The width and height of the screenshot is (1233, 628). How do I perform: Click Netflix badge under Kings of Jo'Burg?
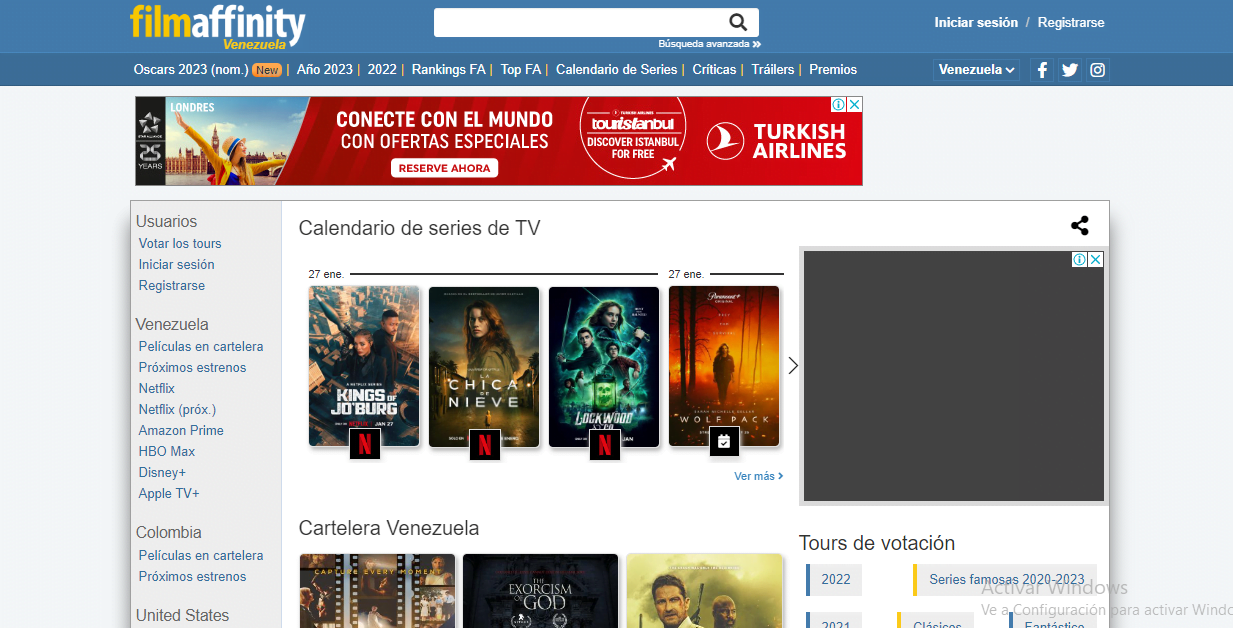365,444
